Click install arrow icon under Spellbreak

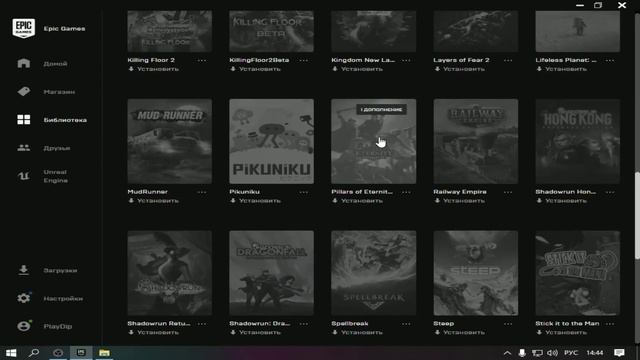(x=335, y=332)
